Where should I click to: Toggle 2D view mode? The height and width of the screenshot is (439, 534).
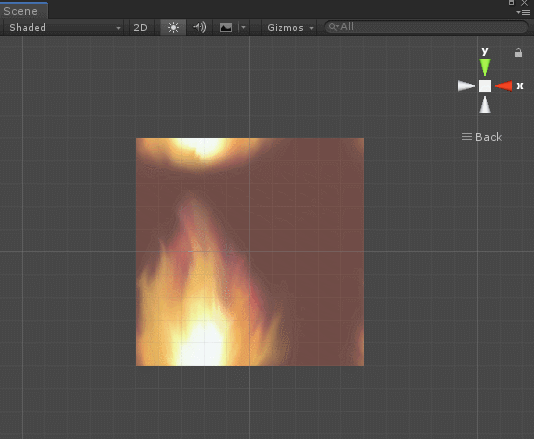click(x=140, y=28)
